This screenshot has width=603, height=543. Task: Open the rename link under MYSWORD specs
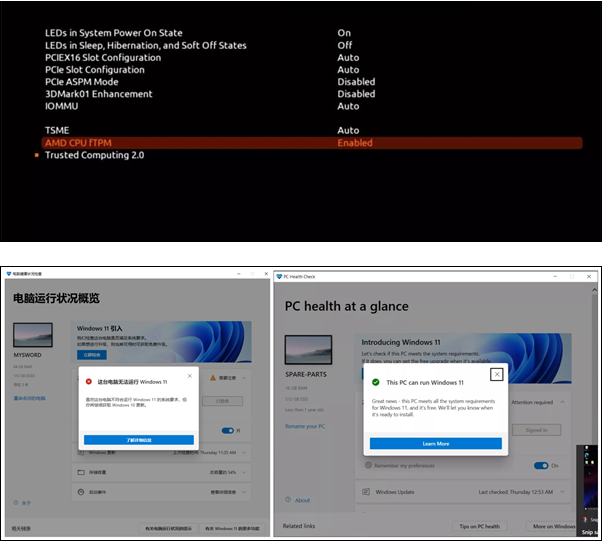pos(29,398)
